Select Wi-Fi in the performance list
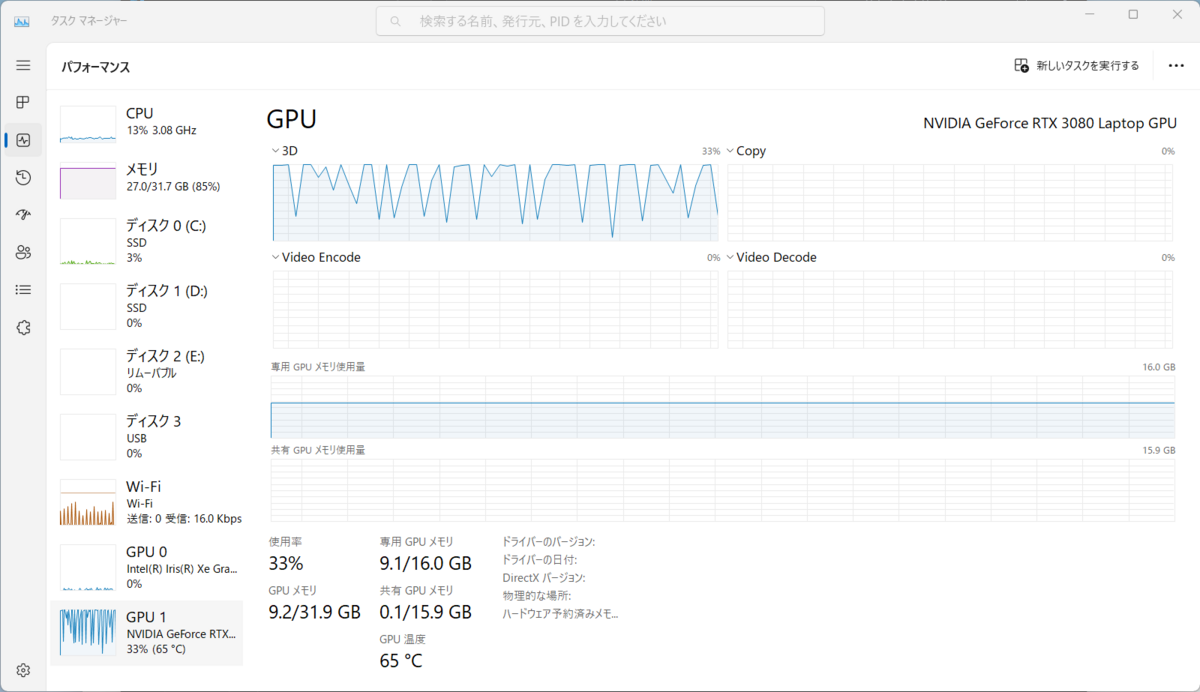 pyautogui.click(x=147, y=502)
